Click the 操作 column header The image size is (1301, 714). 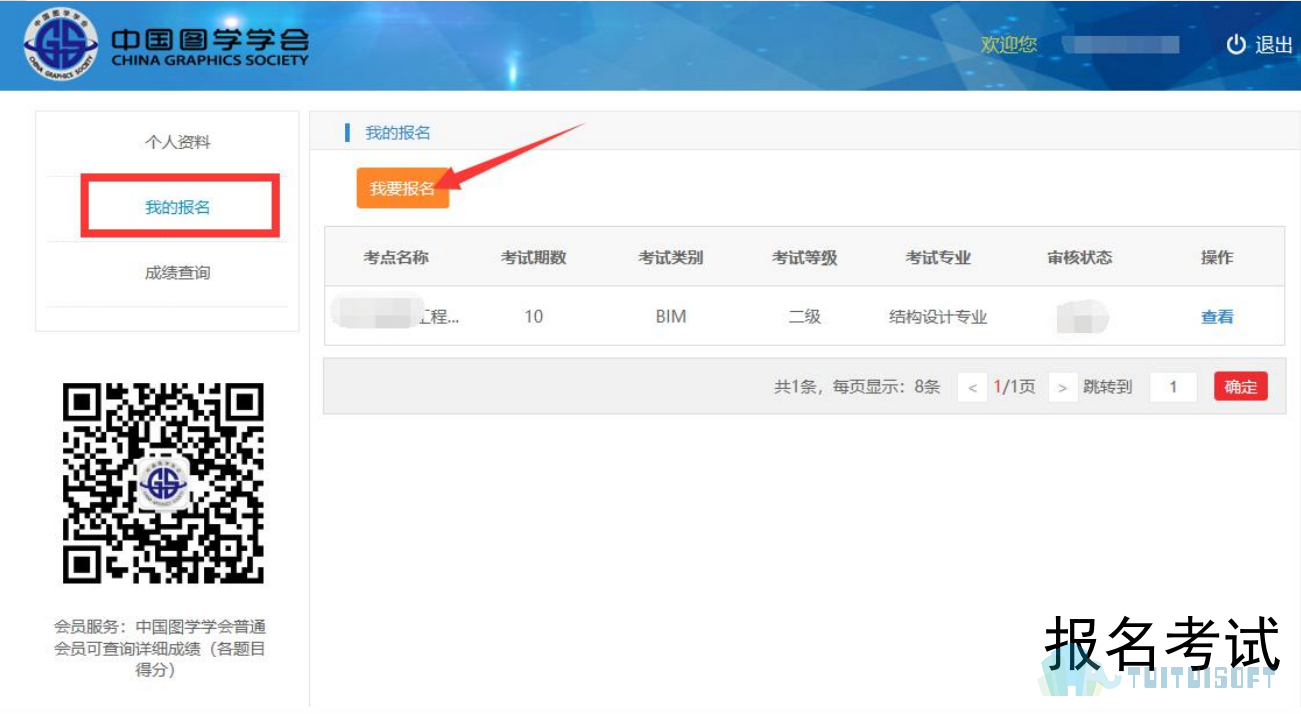(1217, 258)
